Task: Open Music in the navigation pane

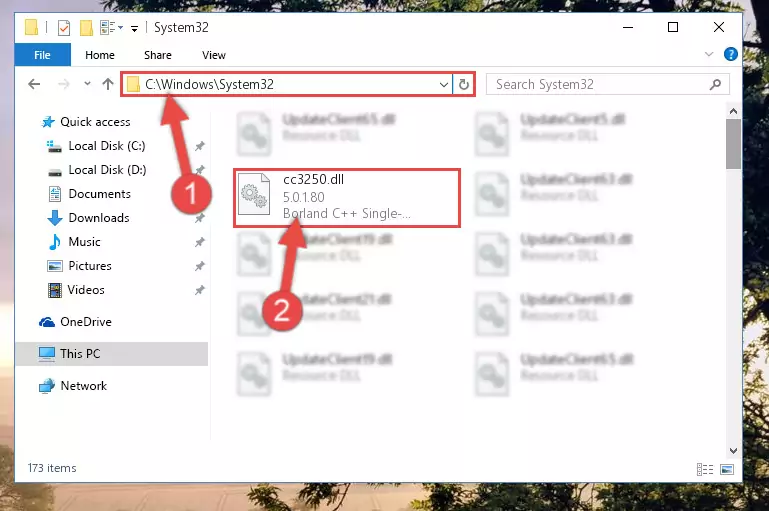Action: 84,242
